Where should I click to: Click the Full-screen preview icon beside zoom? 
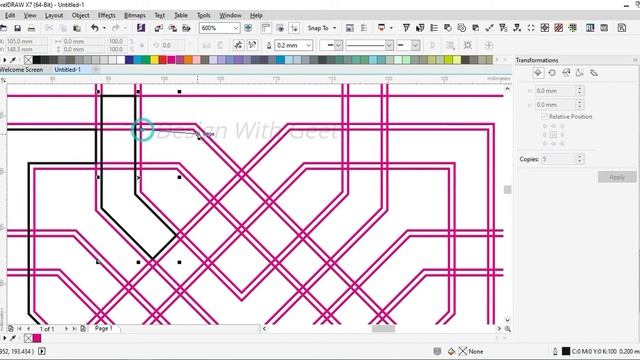click(248, 28)
